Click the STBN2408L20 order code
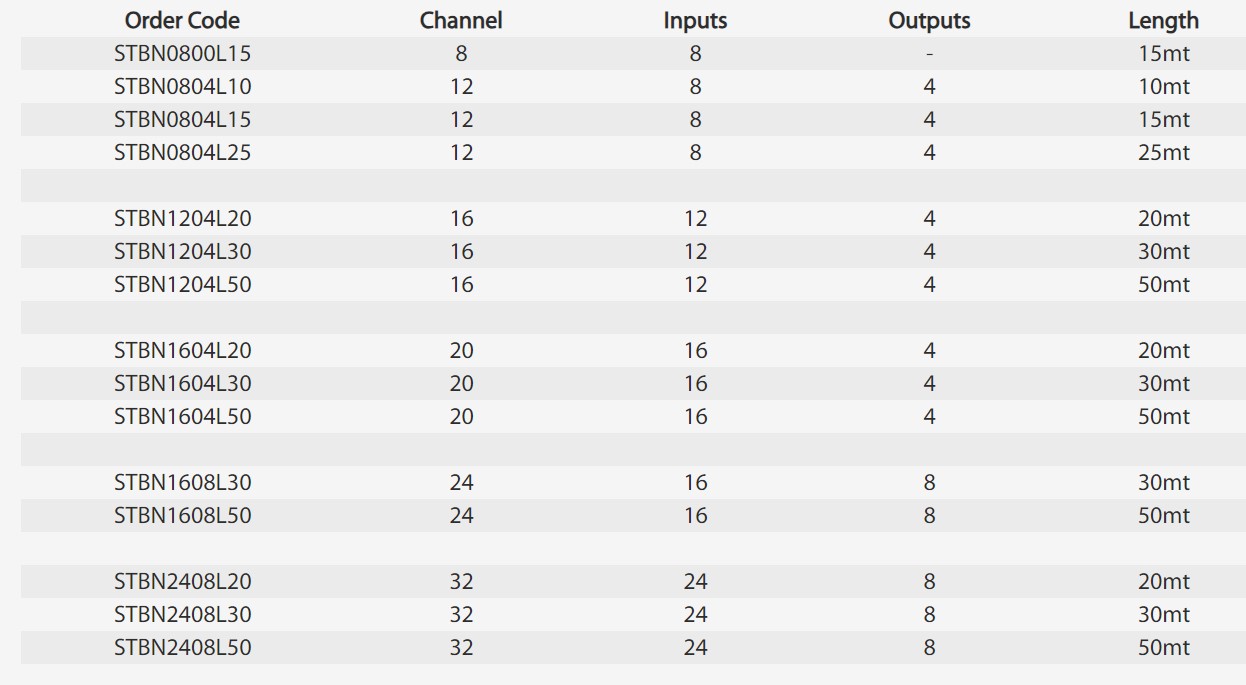The width and height of the screenshot is (1246, 685). pyautogui.click(x=182, y=582)
